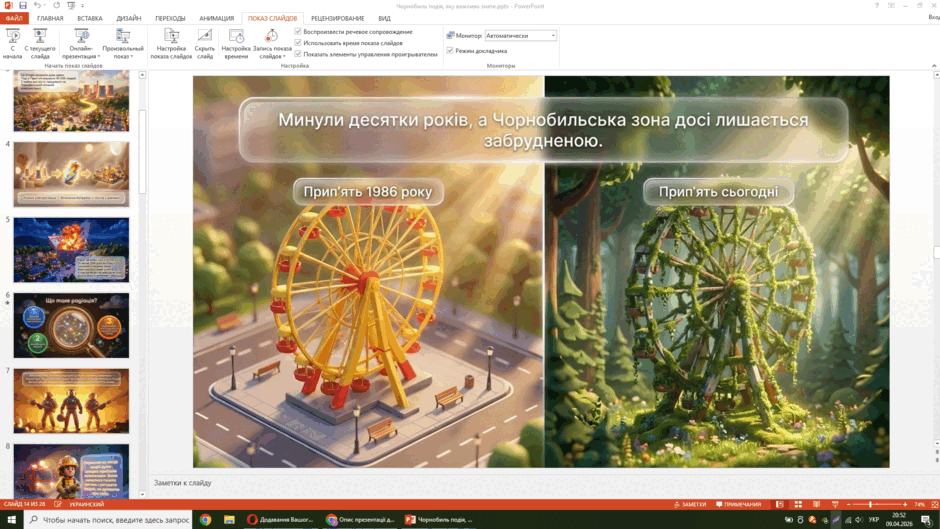Open Windows notification center
This screenshot has height=529, width=940.
click(x=926, y=519)
